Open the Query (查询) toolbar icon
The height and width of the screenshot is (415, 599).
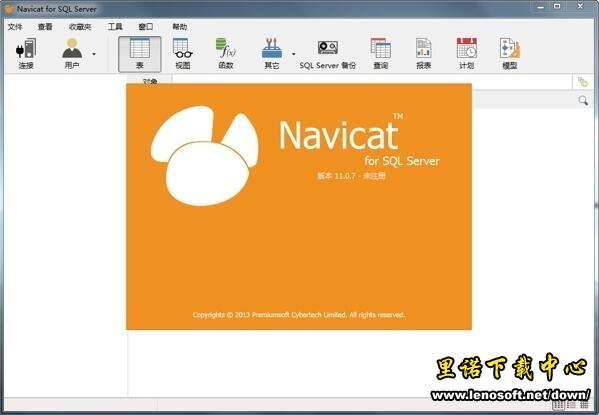coord(380,53)
